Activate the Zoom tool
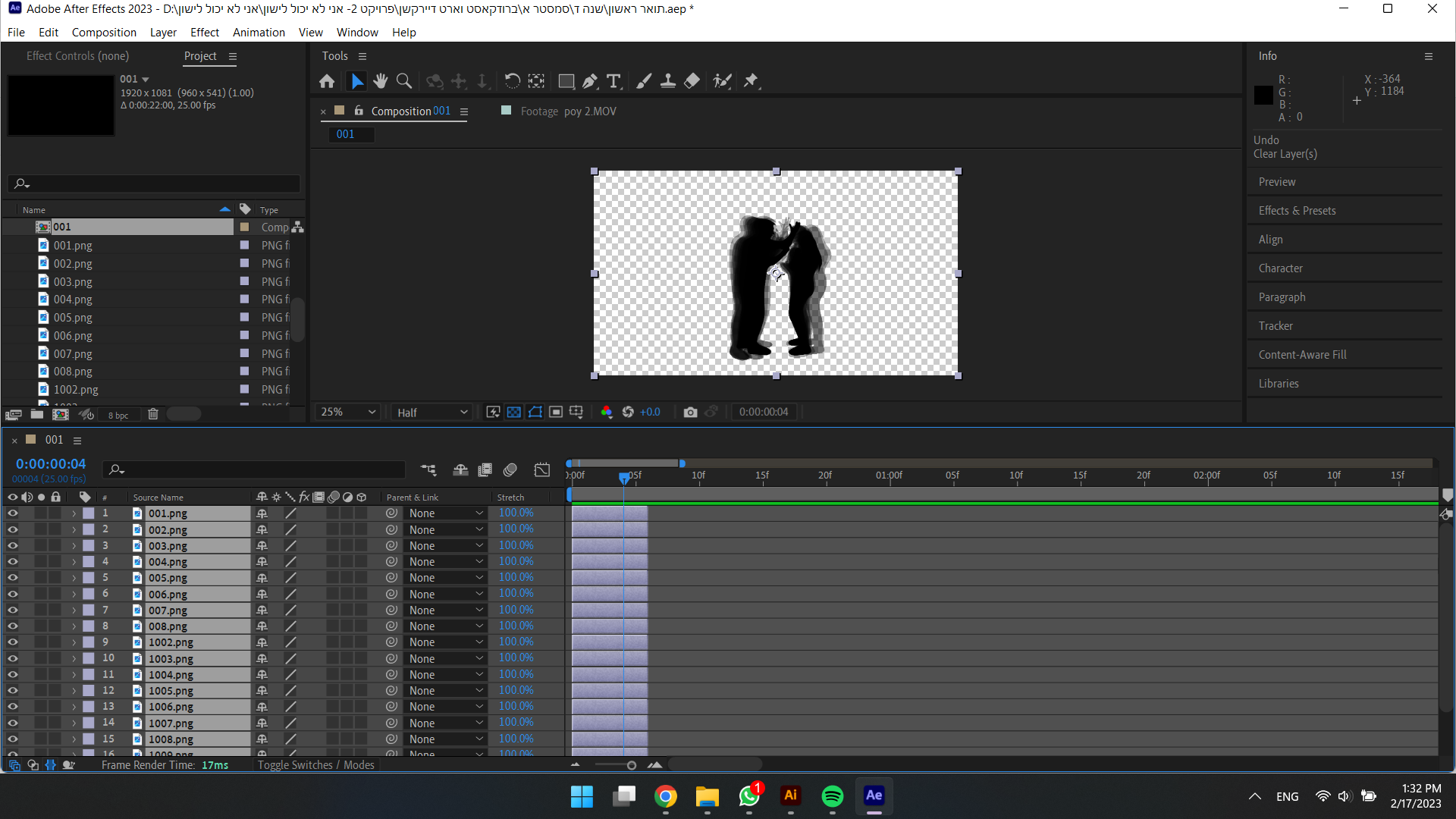This screenshot has height=819, width=1456. click(x=403, y=81)
